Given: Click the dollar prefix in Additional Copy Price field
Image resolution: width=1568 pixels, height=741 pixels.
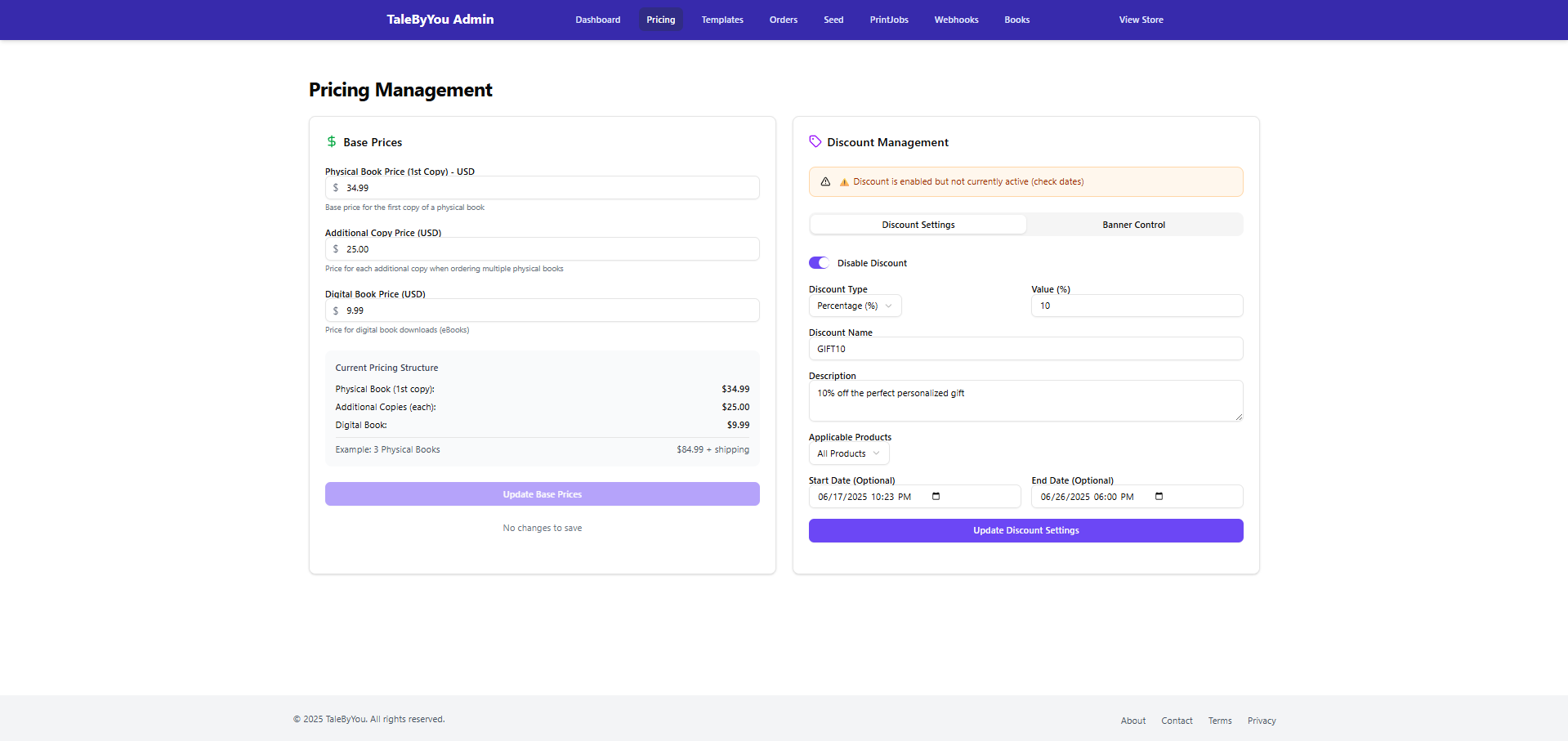Looking at the screenshot, I should point(335,248).
